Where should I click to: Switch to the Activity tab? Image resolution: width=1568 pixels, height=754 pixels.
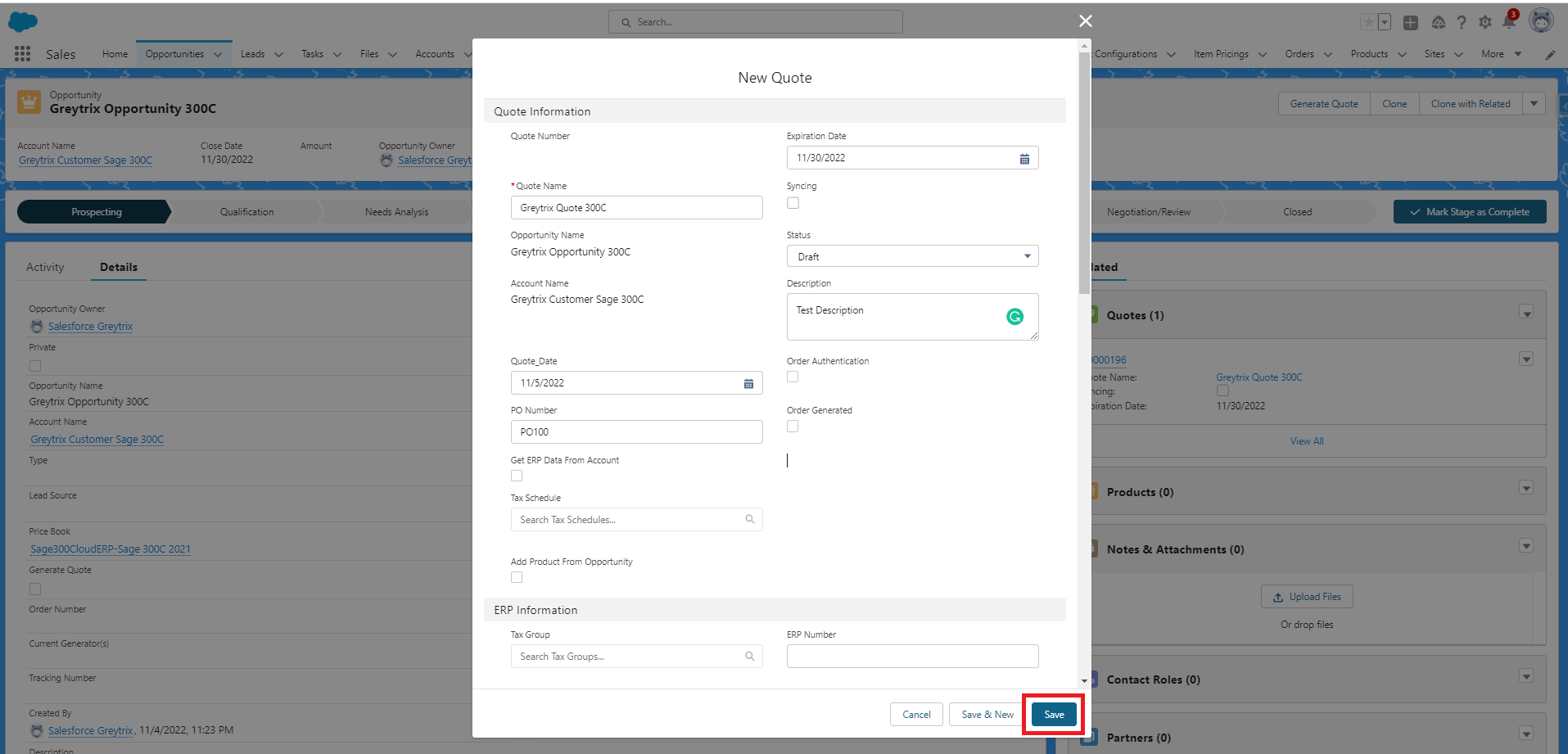45,267
